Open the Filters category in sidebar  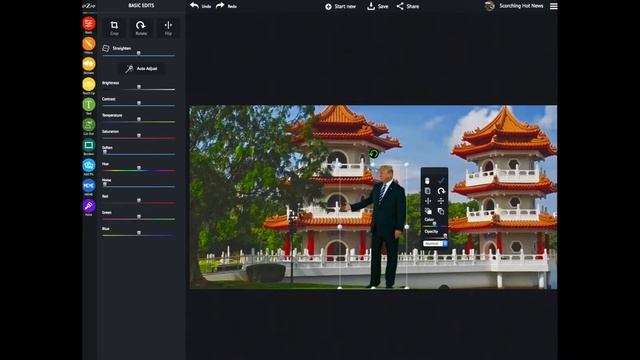(89, 44)
